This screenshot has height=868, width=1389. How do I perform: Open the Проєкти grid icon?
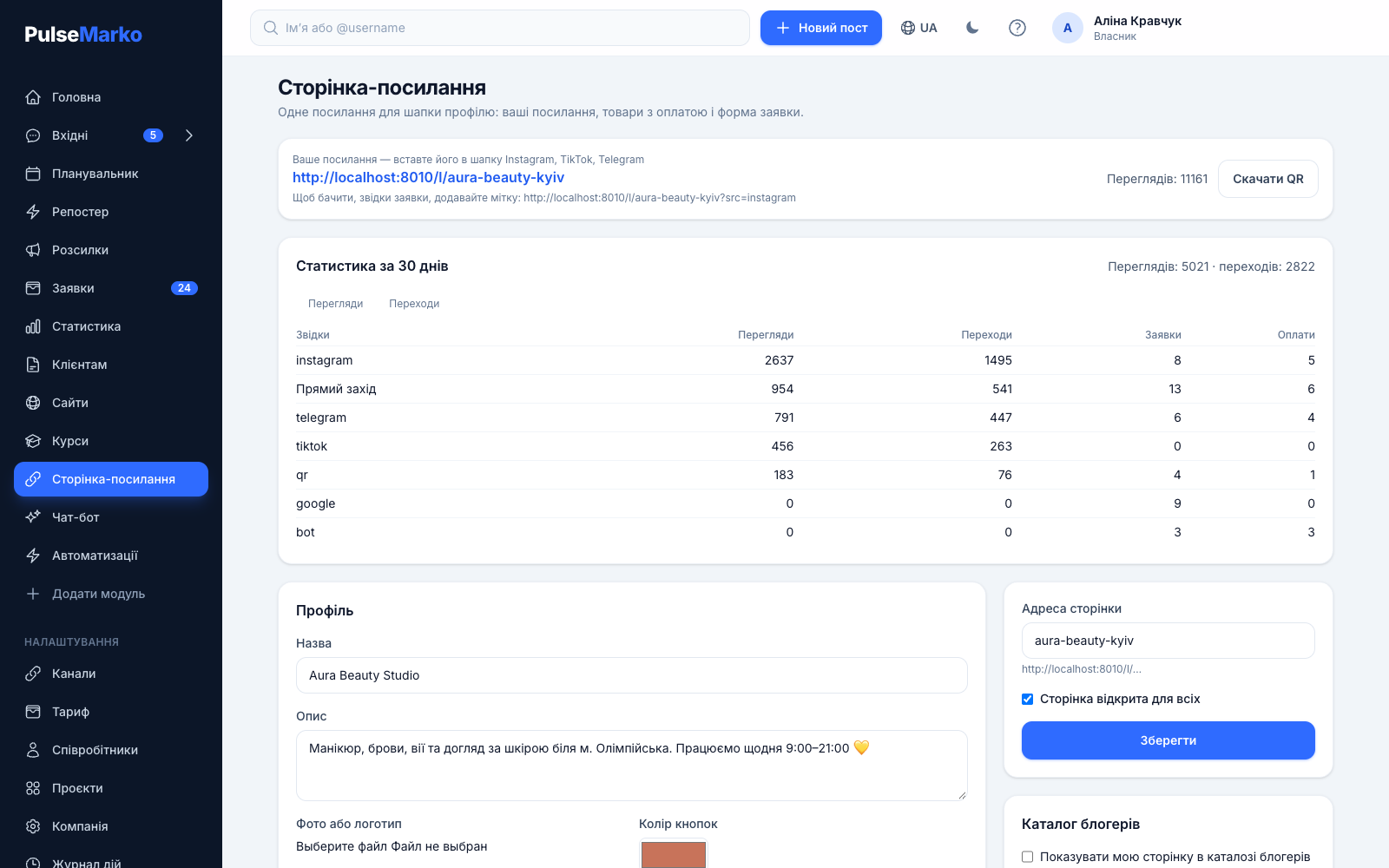tap(33, 788)
